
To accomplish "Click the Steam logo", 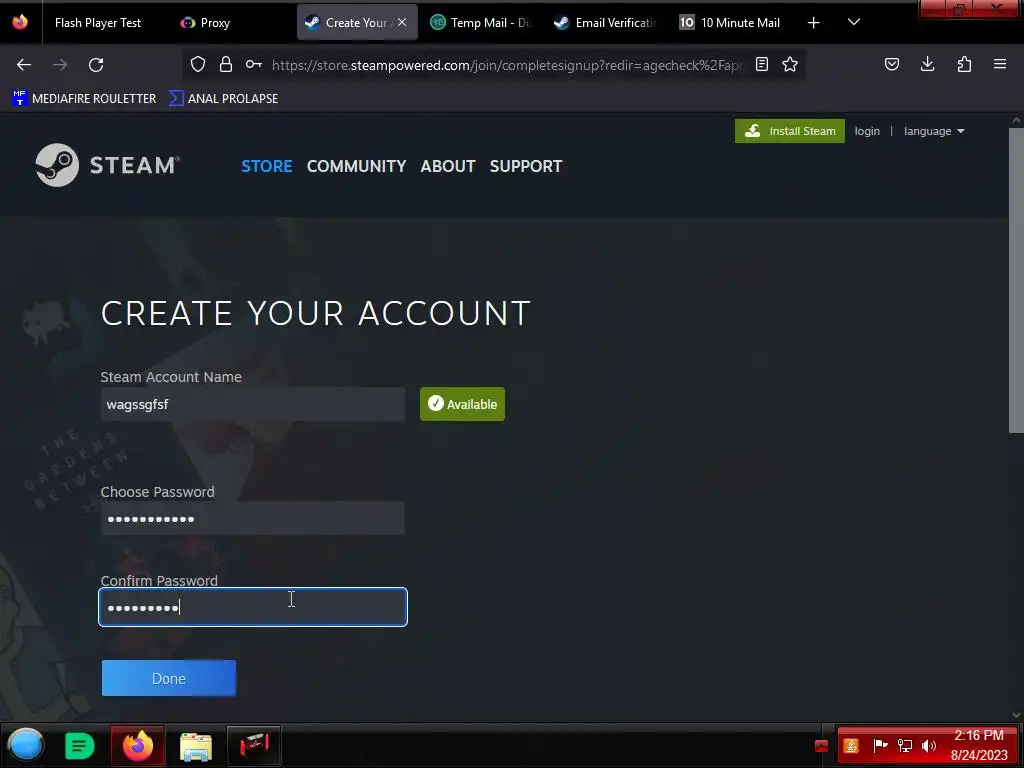I will (x=108, y=165).
